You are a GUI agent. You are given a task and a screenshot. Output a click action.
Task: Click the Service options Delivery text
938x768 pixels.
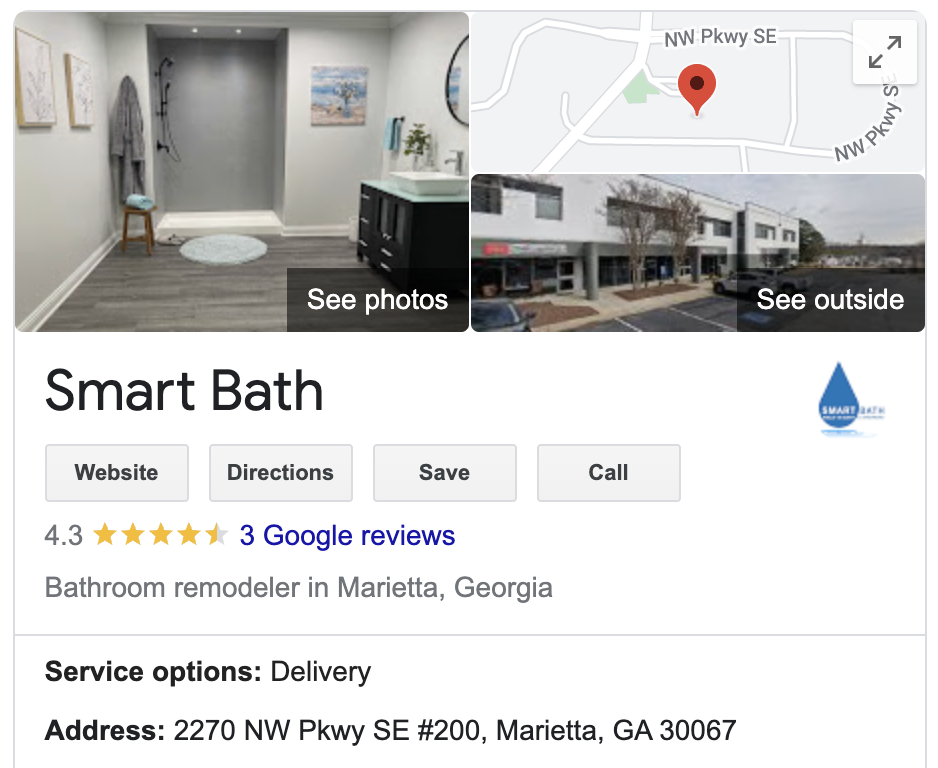pyautogui.click(x=208, y=672)
